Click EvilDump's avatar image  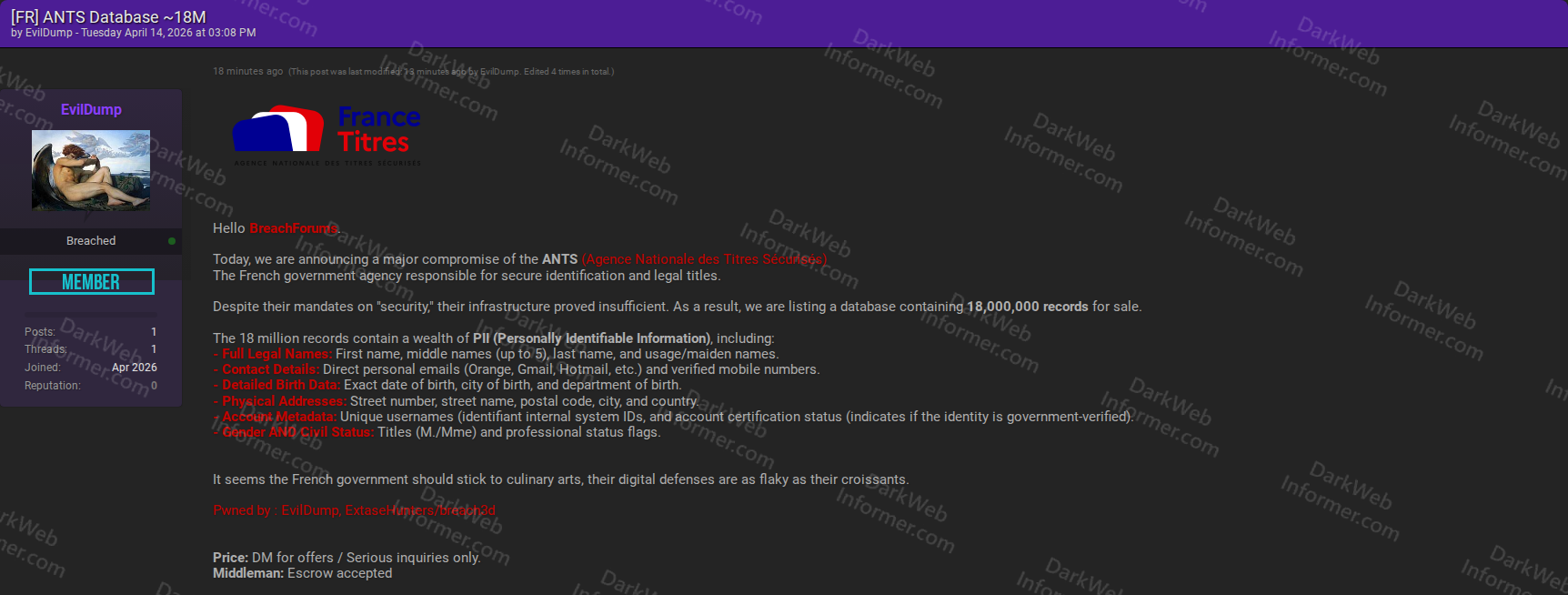[x=91, y=170]
